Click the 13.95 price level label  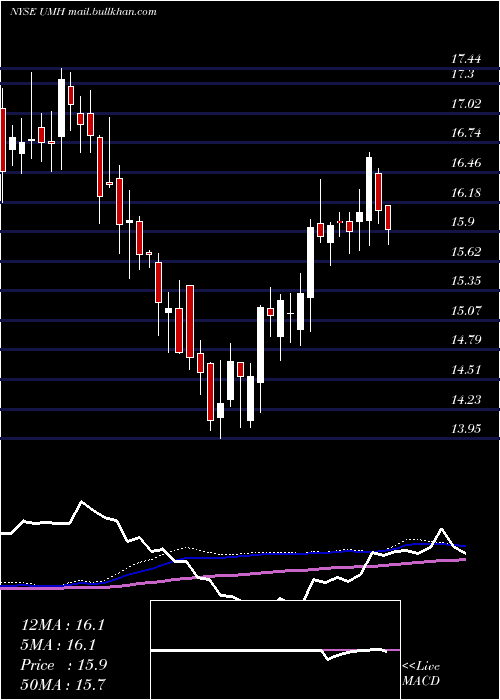pyautogui.click(x=466, y=429)
